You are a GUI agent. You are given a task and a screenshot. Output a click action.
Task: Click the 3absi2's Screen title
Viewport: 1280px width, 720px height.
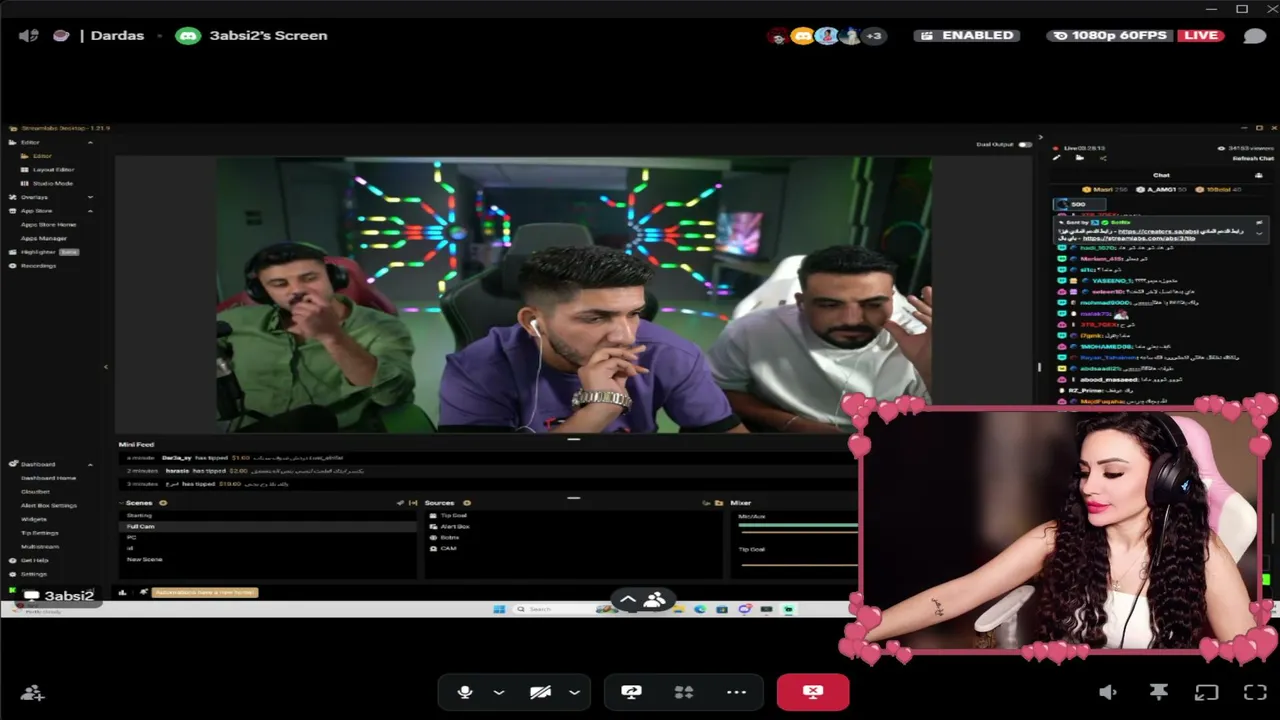tap(268, 35)
